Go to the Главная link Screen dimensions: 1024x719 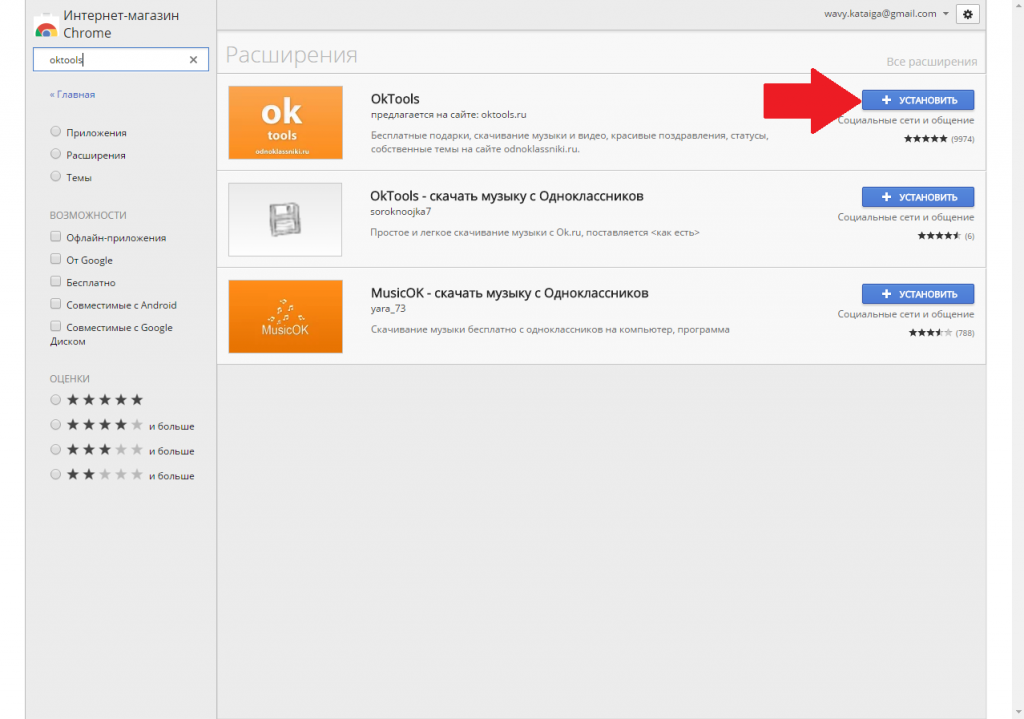72,95
